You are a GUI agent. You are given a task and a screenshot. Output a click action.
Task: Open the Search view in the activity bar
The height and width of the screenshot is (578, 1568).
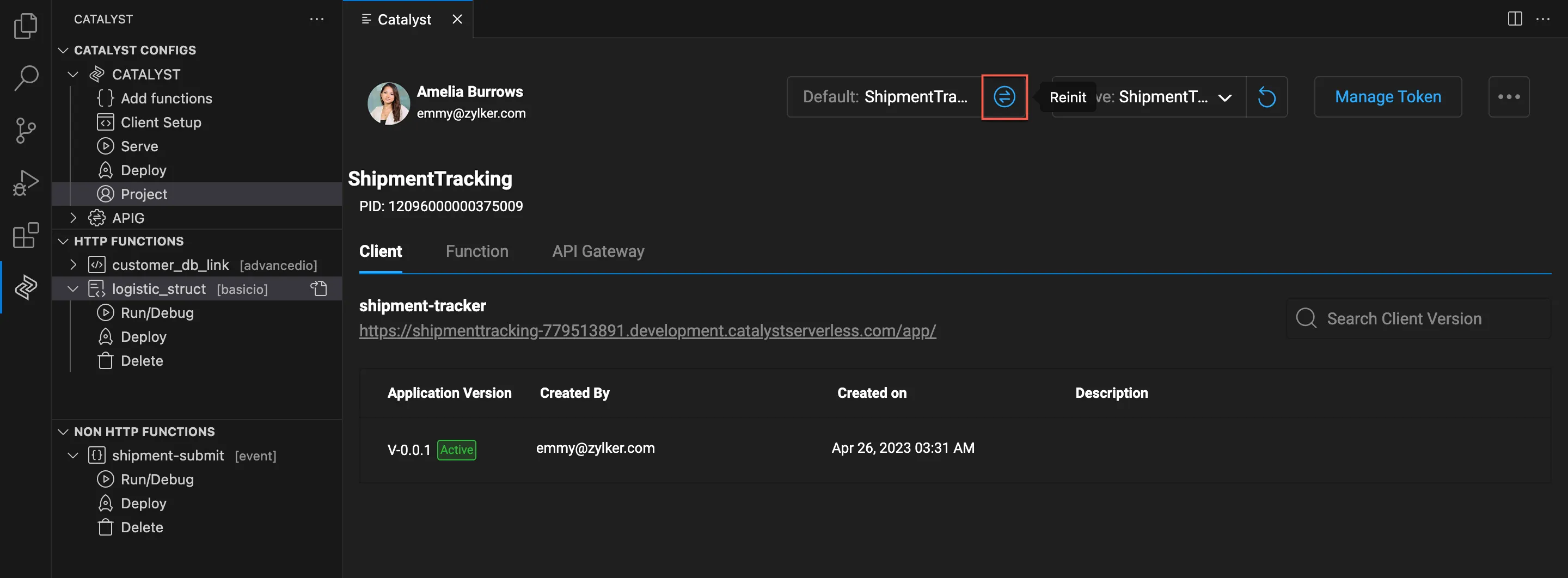26,78
